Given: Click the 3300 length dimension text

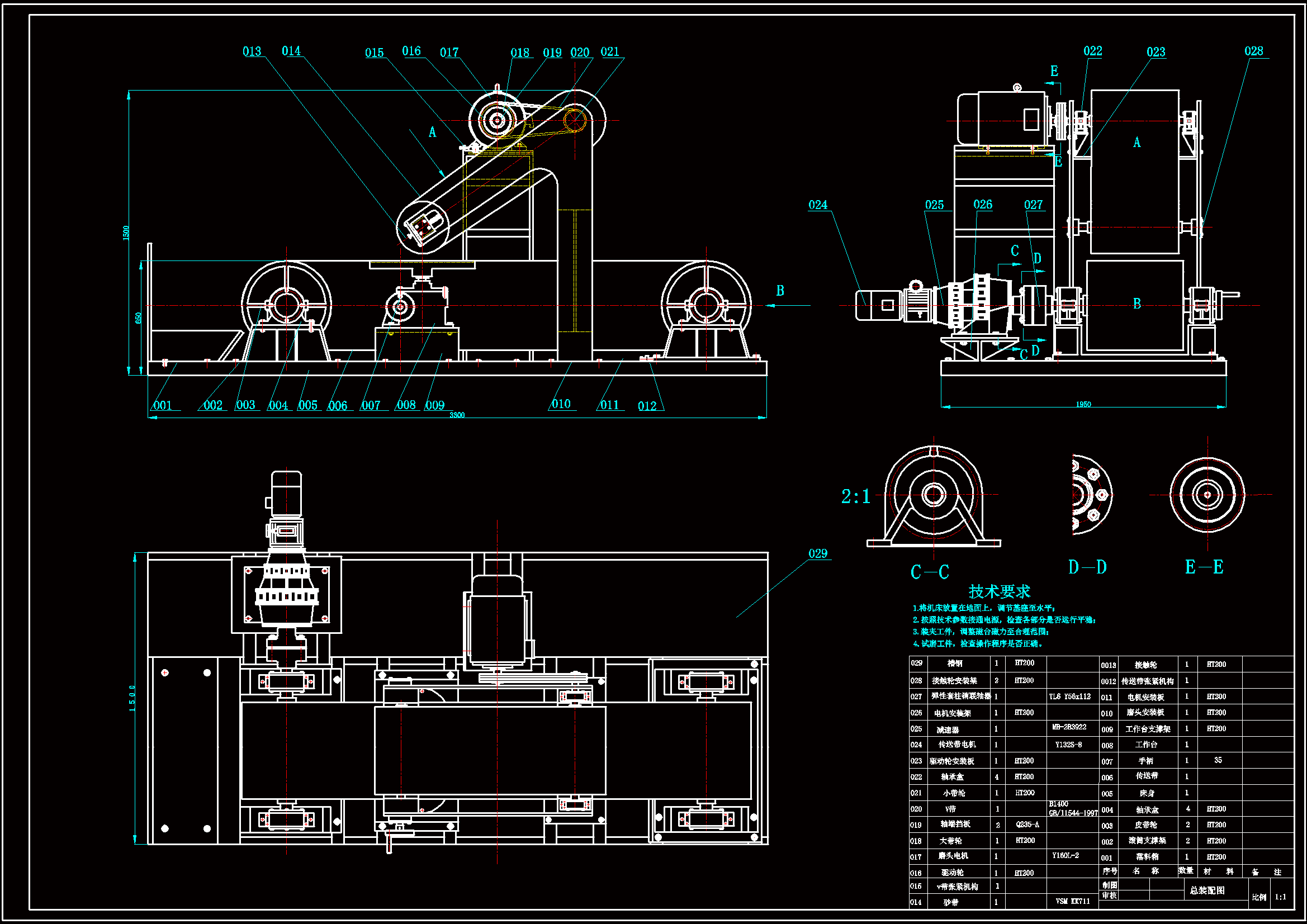Looking at the screenshot, I should [x=457, y=414].
